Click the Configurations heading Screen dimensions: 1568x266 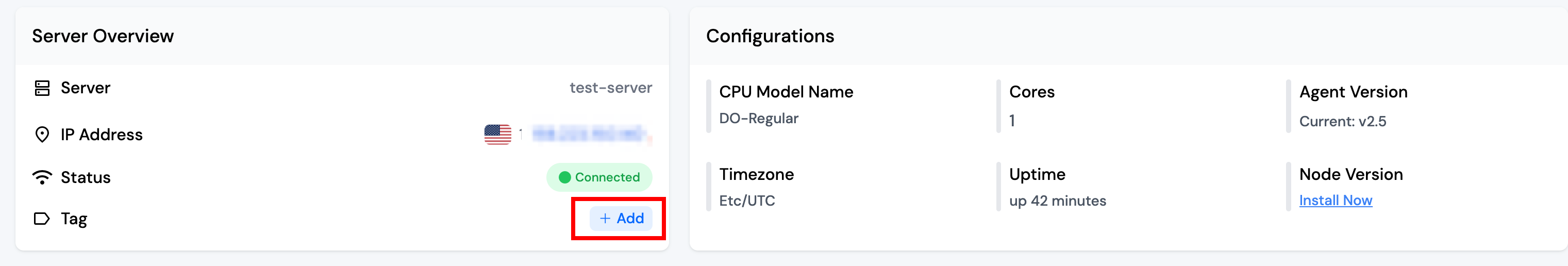pos(770,36)
